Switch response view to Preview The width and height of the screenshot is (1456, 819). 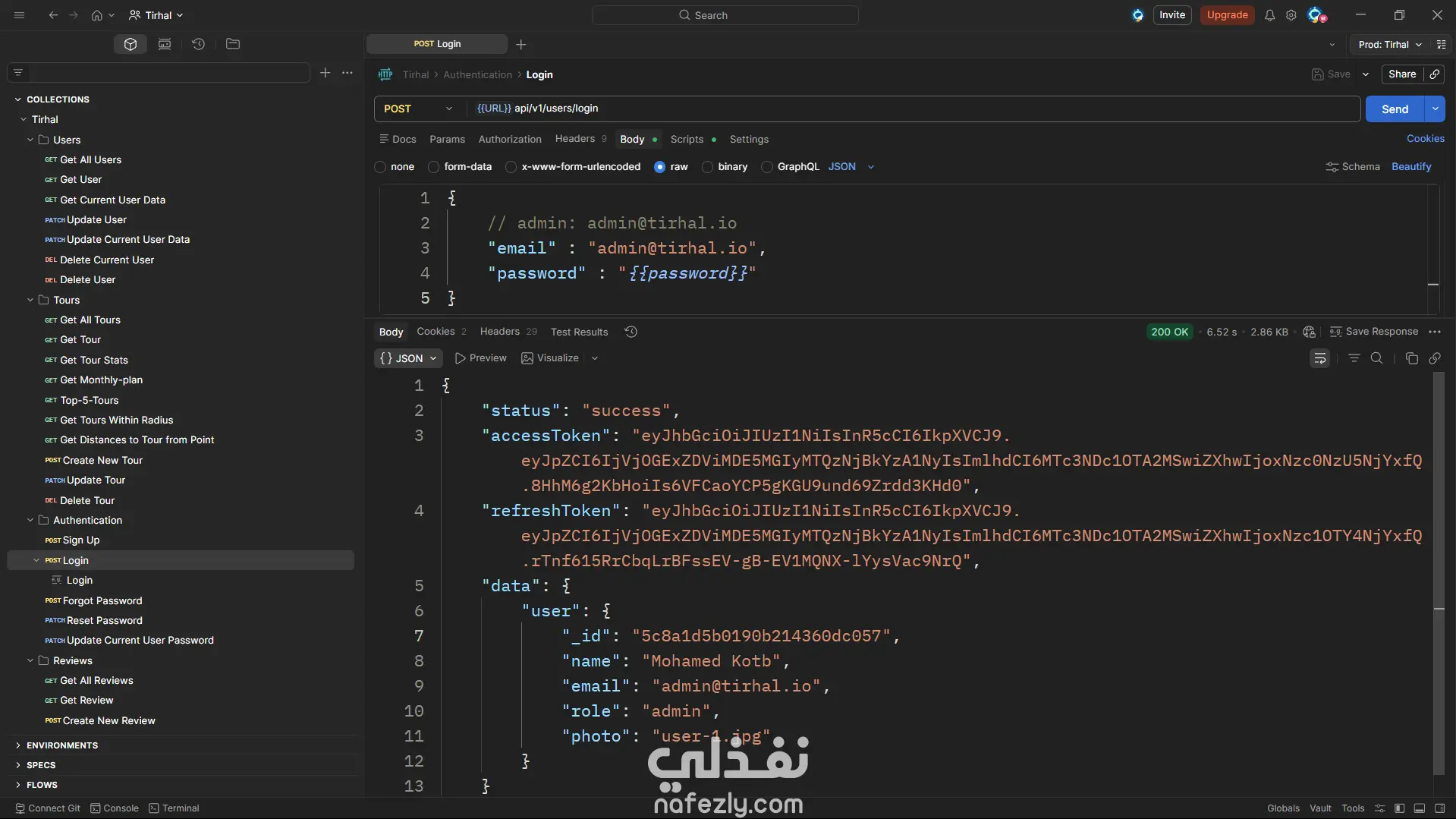[x=481, y=358]
